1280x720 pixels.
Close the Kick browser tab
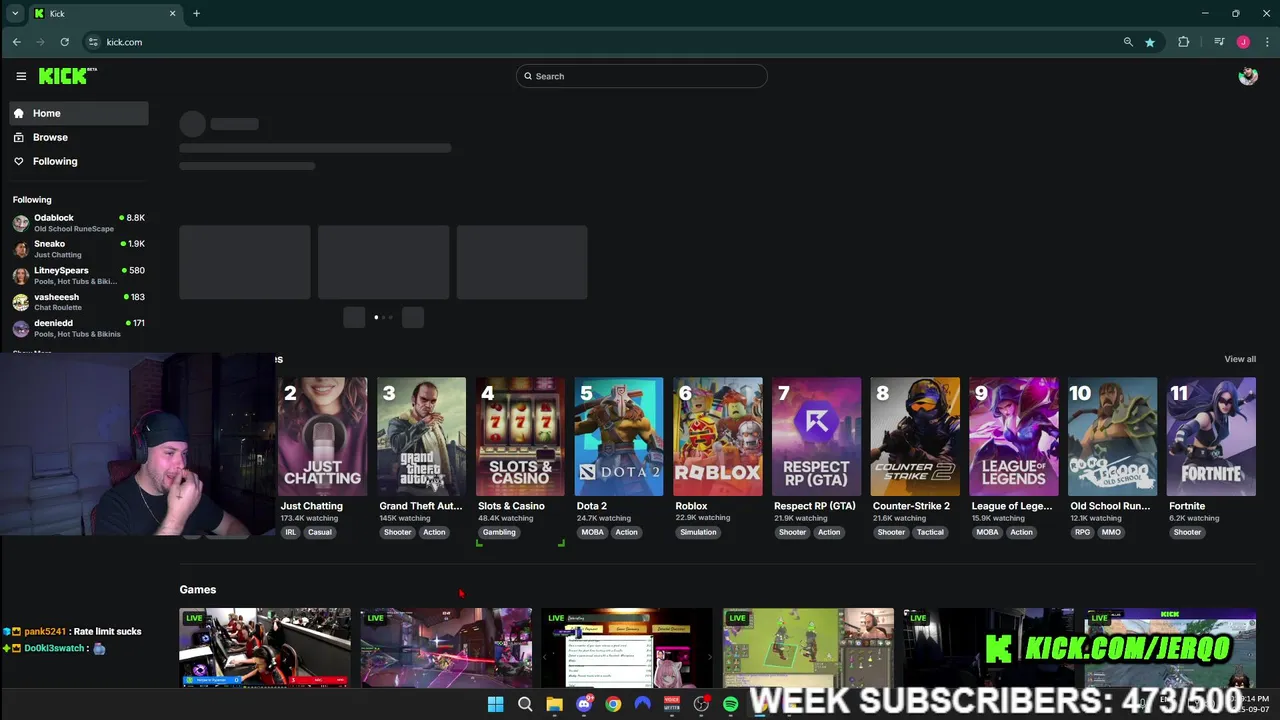(x=172, y=13)
